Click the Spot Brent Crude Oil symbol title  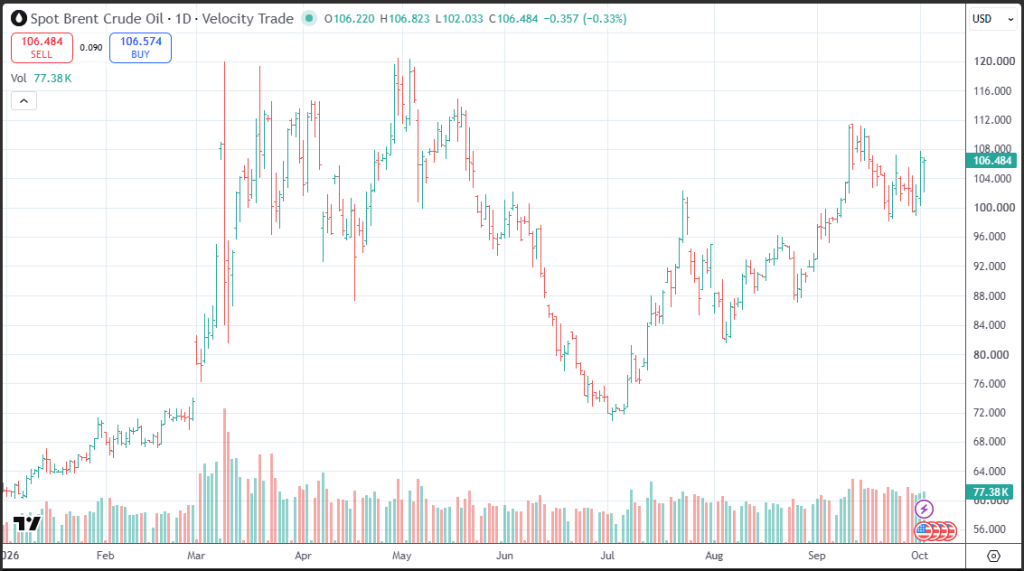tap(97, 19)
